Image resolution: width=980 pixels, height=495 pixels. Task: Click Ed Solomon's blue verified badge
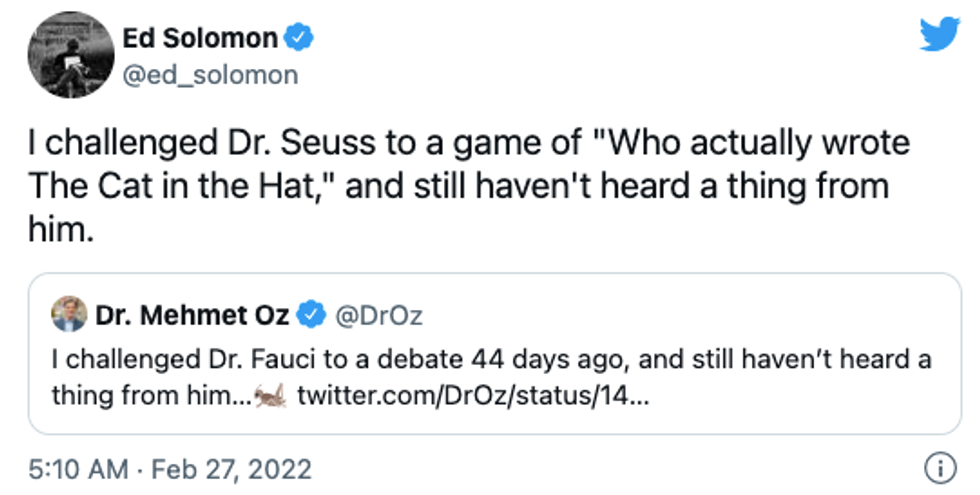click(300, 40)
